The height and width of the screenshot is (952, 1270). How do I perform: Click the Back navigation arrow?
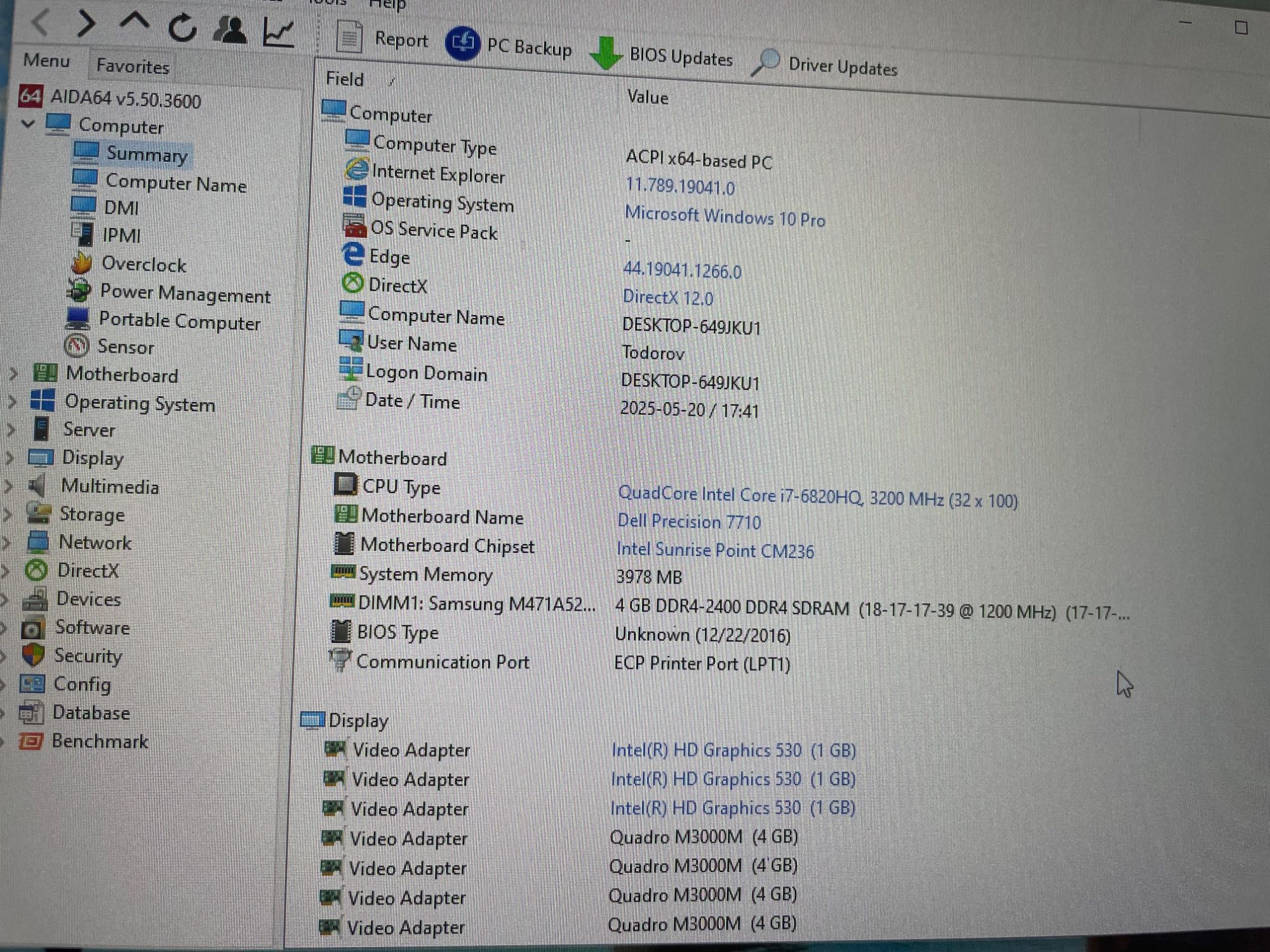pos(41,23)
